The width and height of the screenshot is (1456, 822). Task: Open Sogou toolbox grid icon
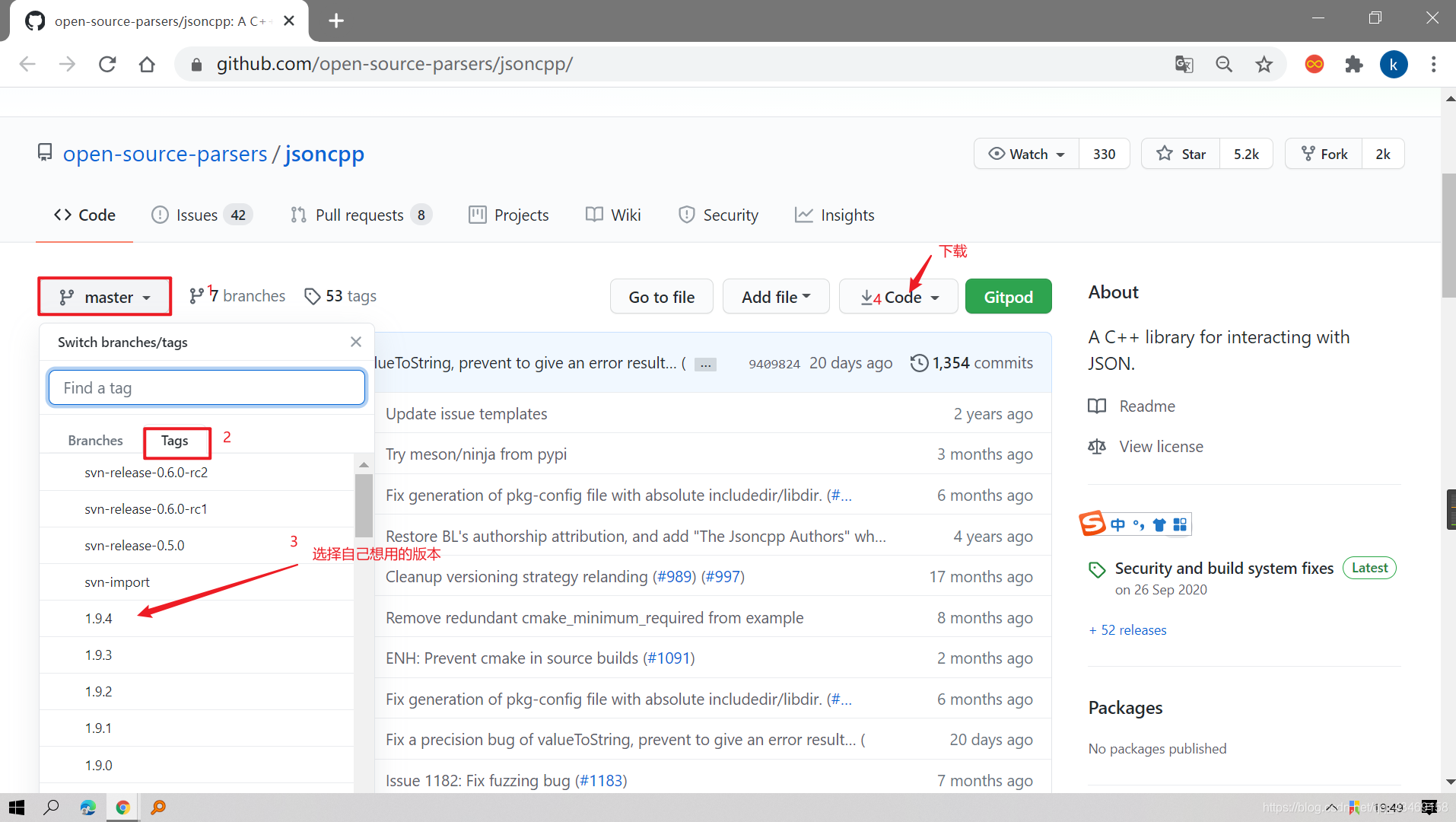(1180, 524)
